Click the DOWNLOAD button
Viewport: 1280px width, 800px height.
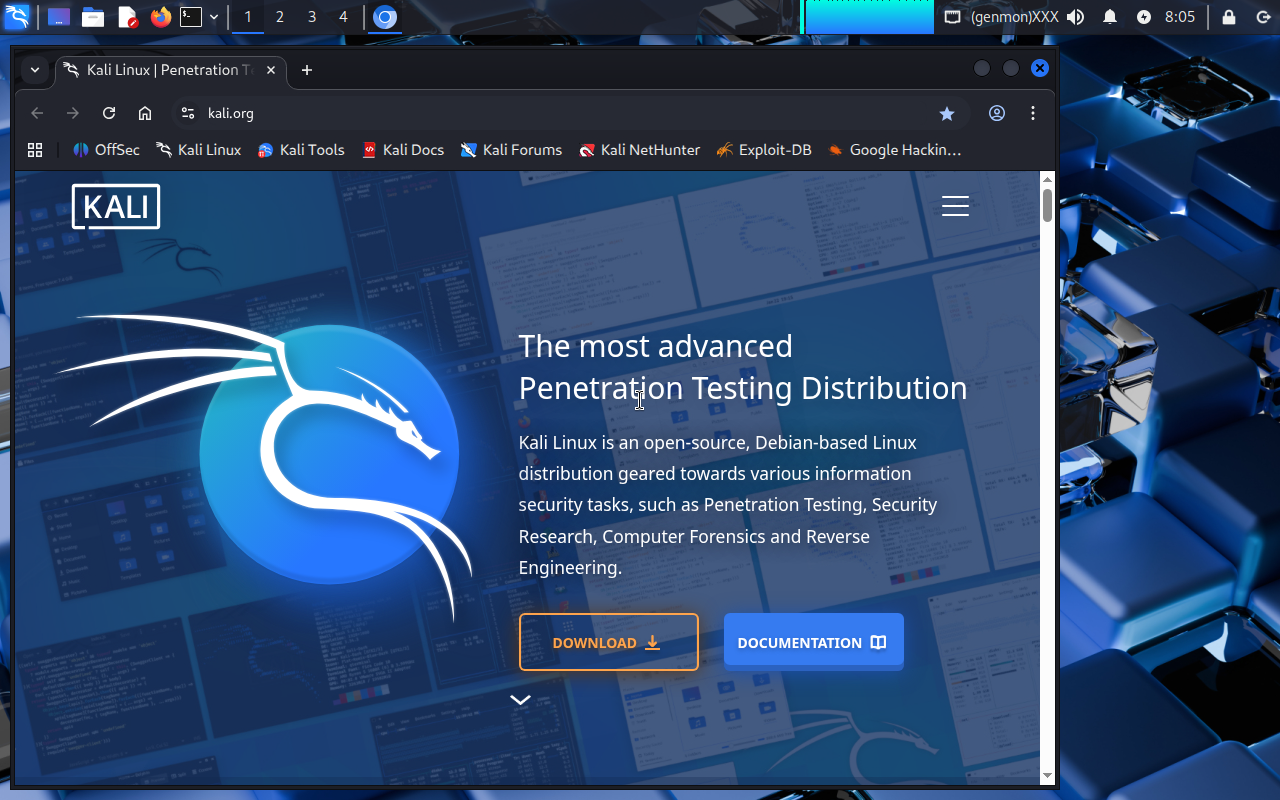(x=609, y=642)
